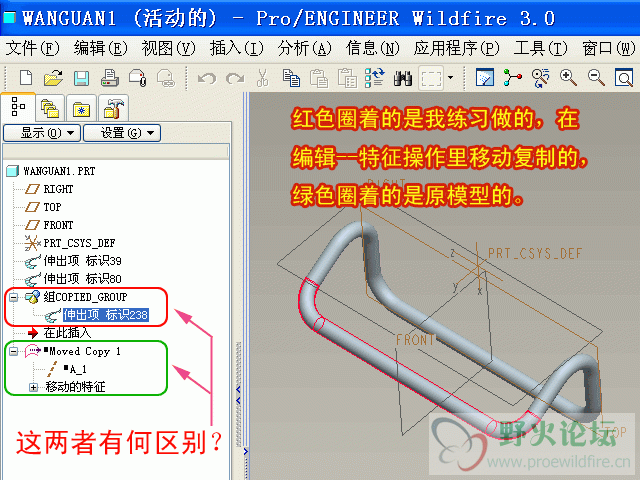Open the 信息(N) menu
Image resolution: width=640 pixels, height=480 pixels.
[372, 49]
